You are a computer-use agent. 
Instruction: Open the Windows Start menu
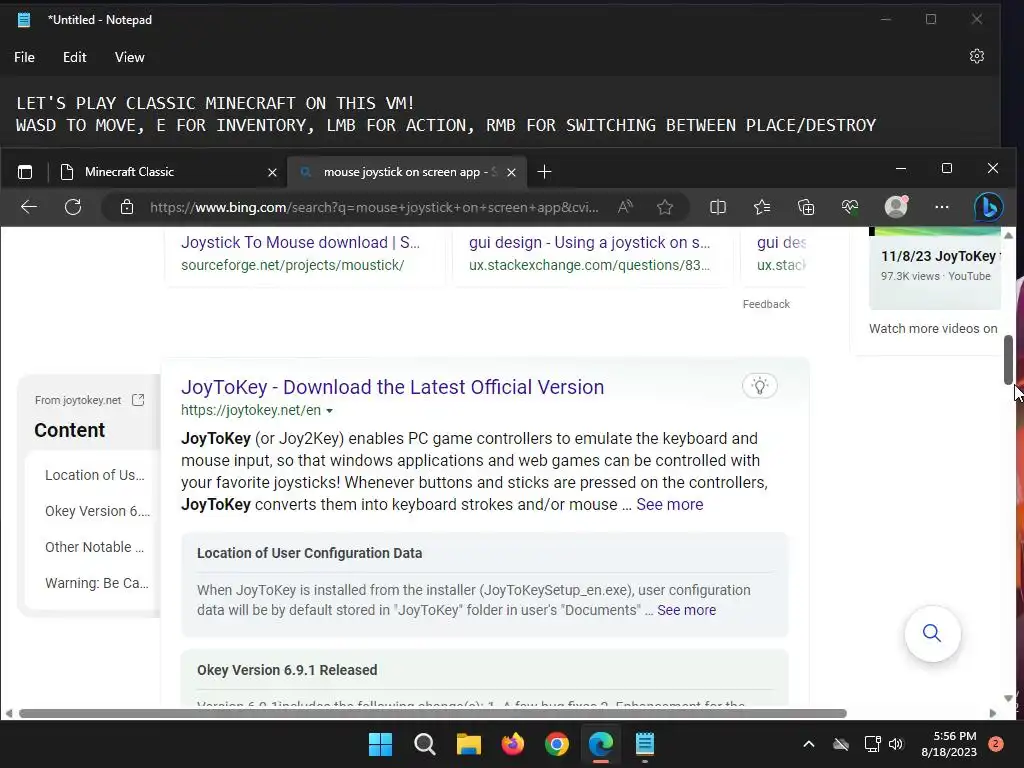pyautogui.click(x=380, y=744)
